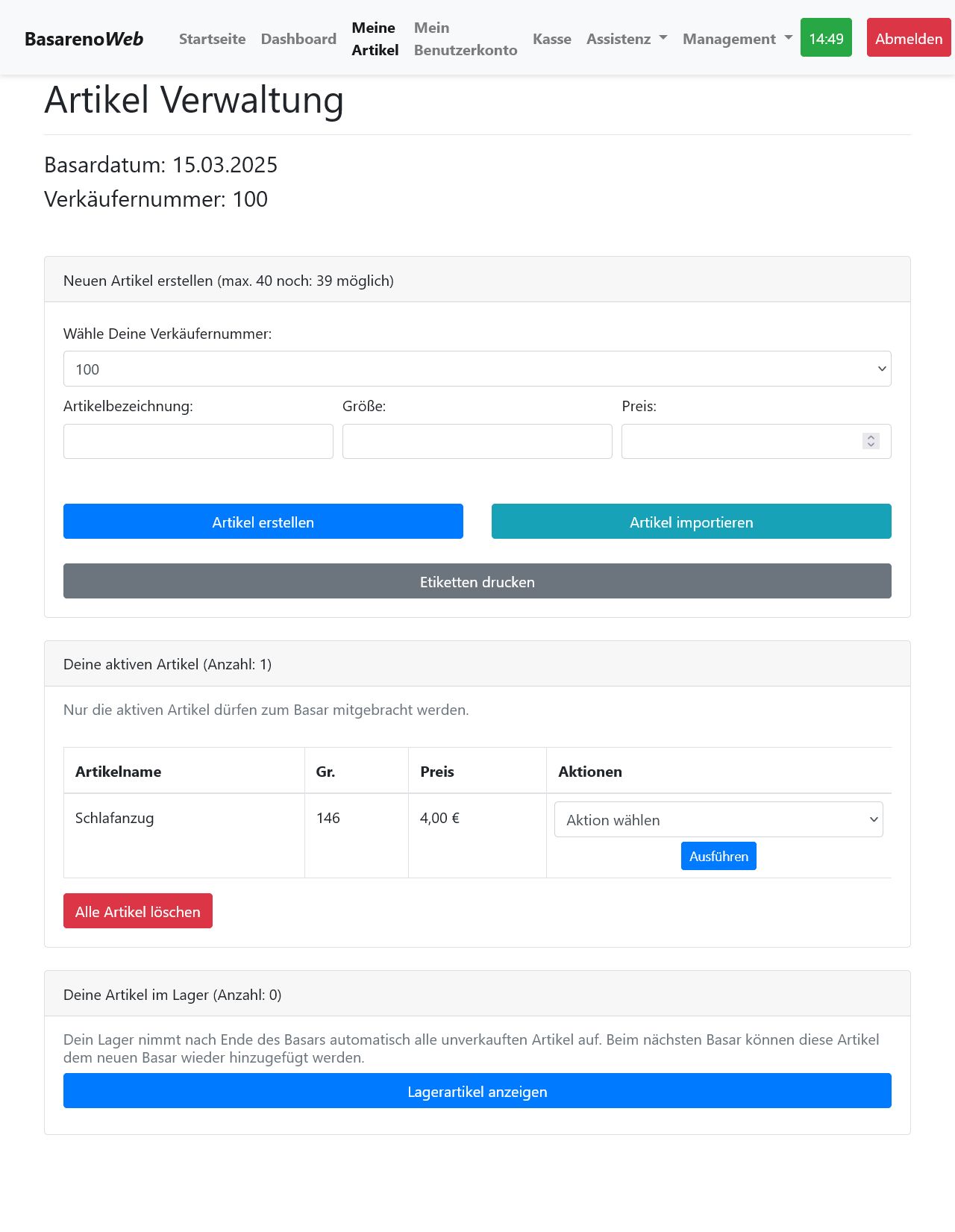Focus the Artikelbezeichnung text field
The height and width of the screenshot is (1232, 955).
(198, 442)
